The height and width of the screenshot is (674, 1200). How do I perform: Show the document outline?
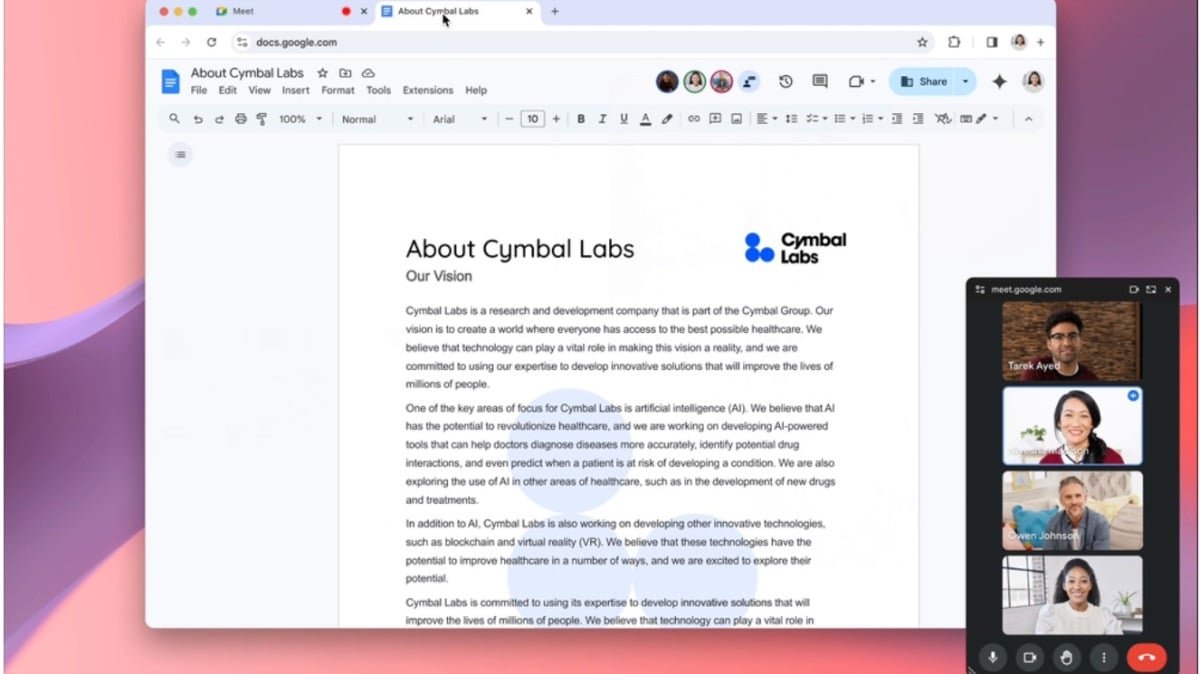(180, 154)
